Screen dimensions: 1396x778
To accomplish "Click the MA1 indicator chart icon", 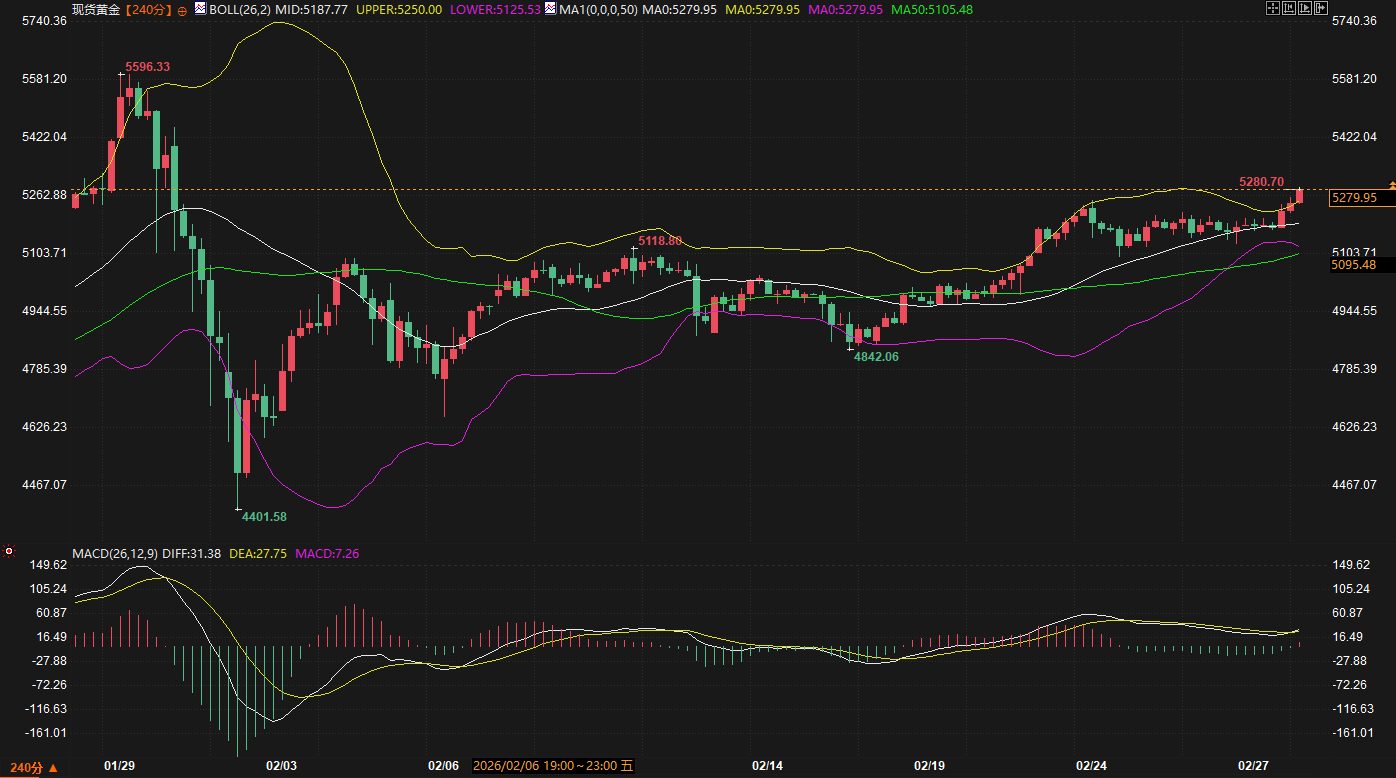I will pos(550,9).
